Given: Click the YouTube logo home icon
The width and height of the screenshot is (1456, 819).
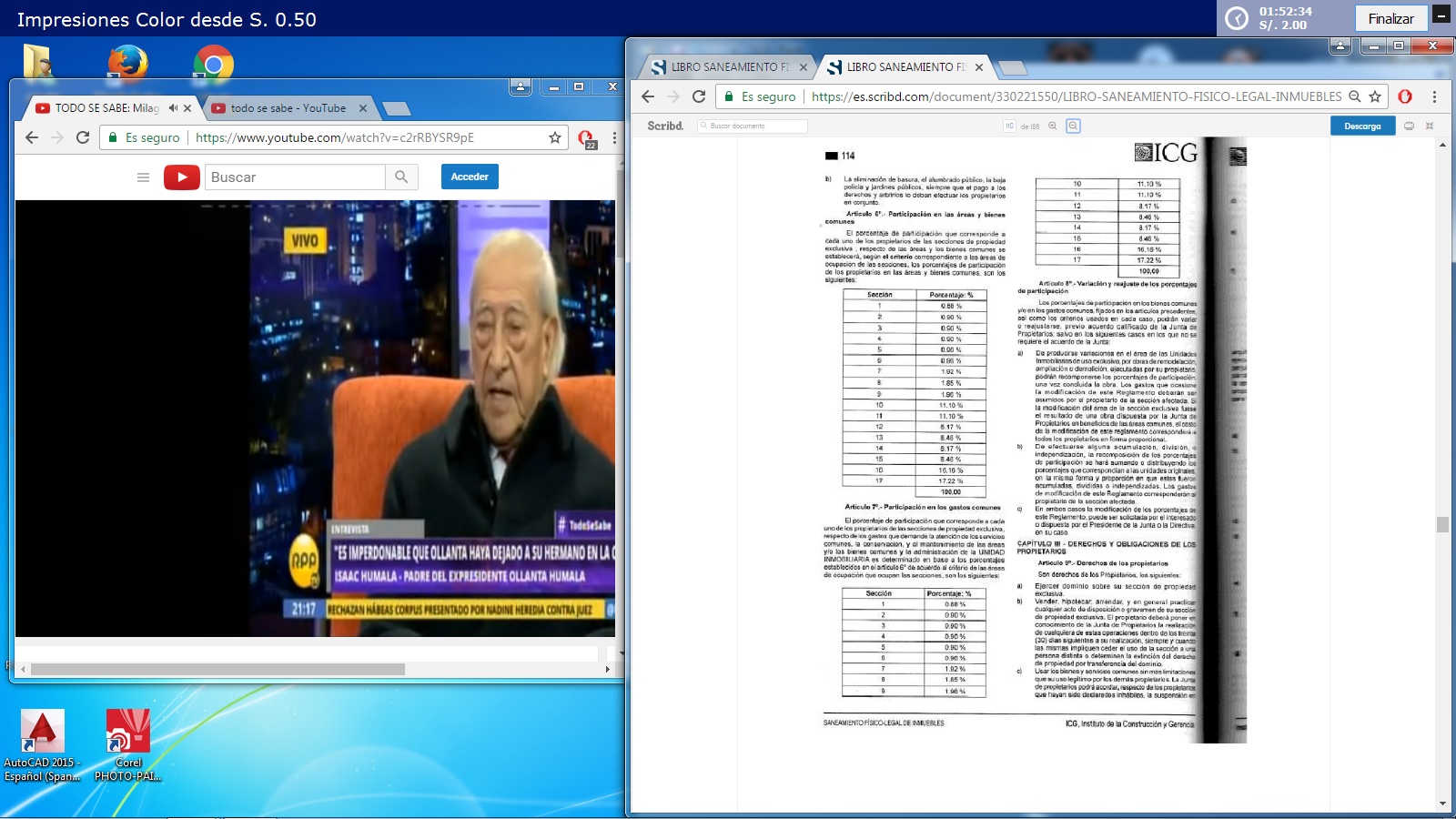Looking at the screenshot, I should (x=181, y=177).
